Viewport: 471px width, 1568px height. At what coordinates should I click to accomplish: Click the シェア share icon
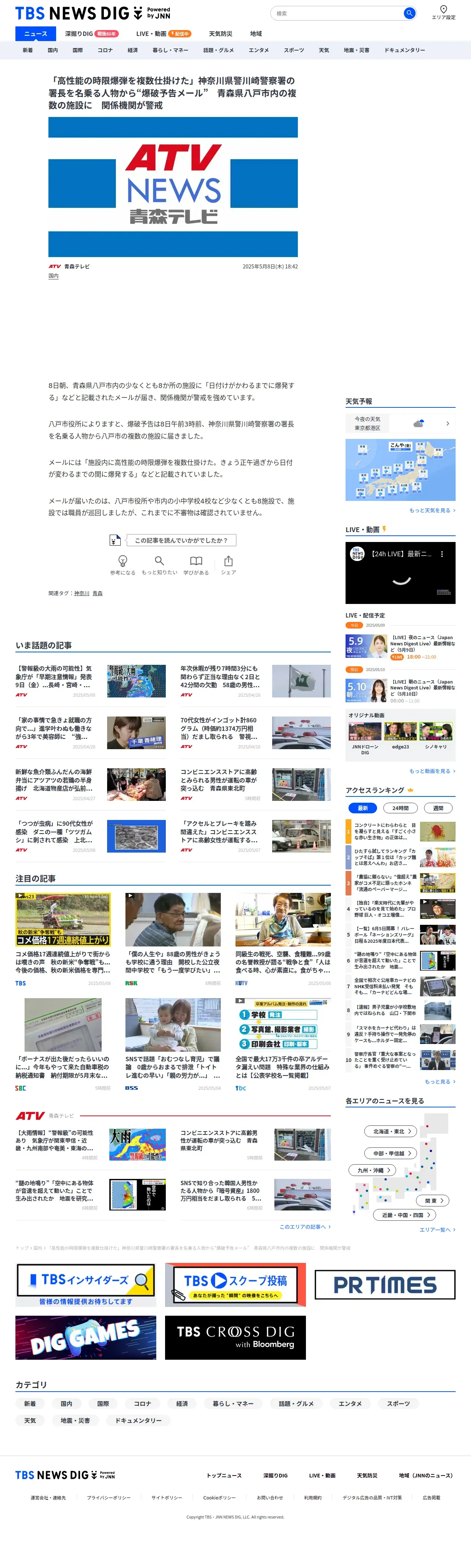coord(228,561)
